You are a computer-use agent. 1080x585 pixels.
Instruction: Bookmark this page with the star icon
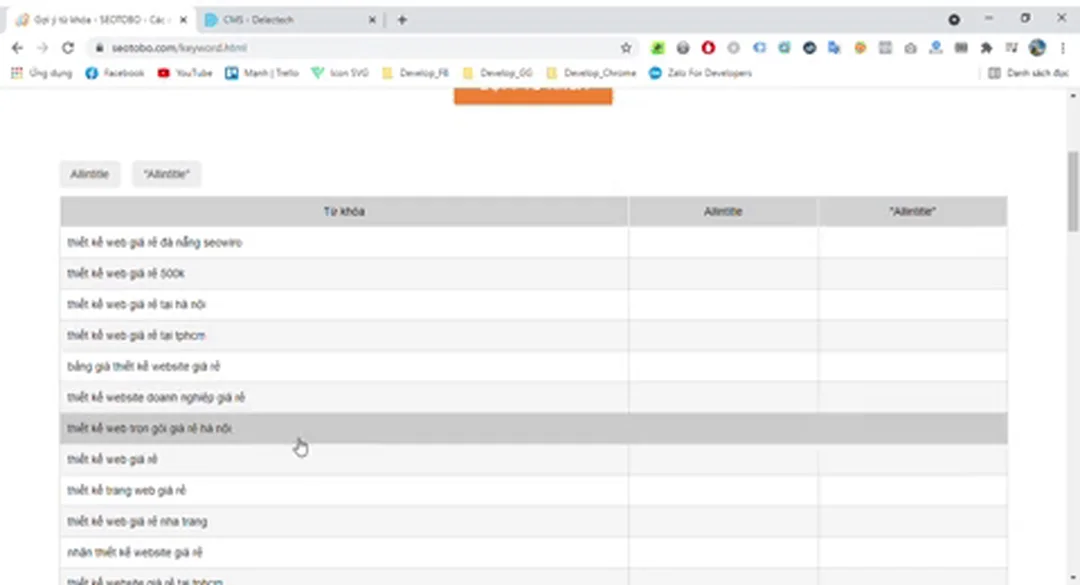tap(625, 48)
